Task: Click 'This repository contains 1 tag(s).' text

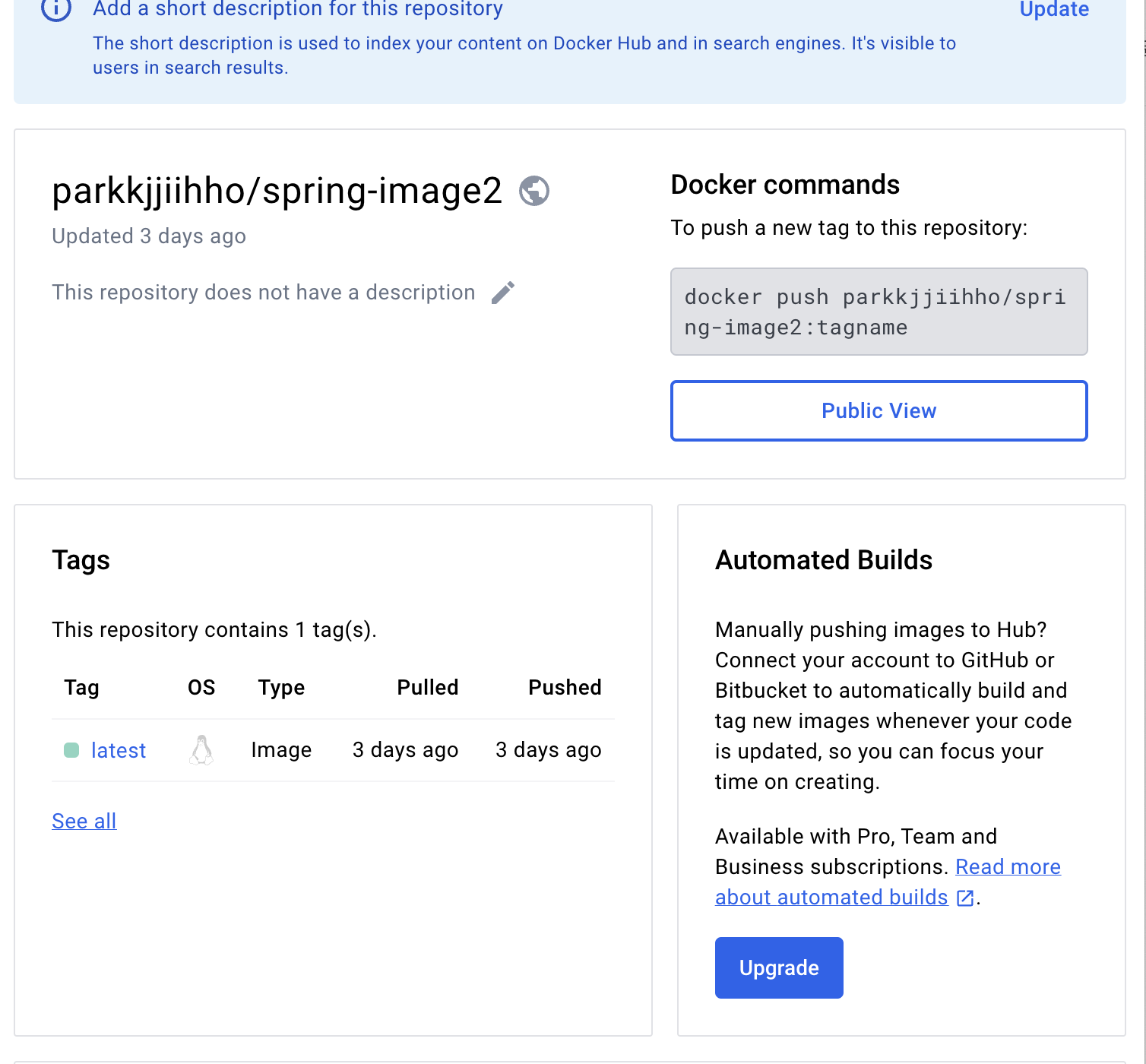Action: tap(214, 630)
